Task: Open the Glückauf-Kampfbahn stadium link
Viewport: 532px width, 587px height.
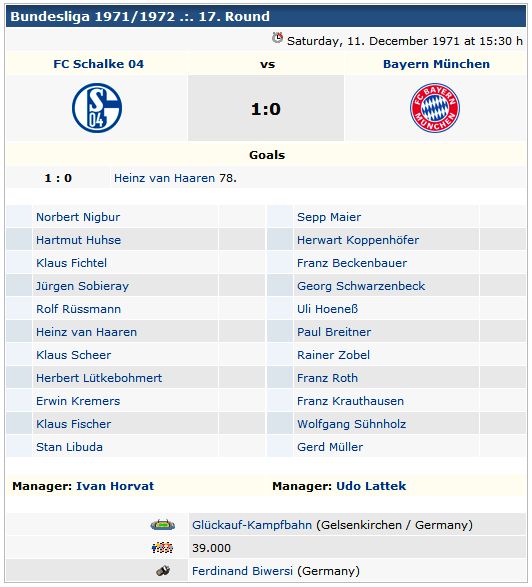Action: (252, 525)
